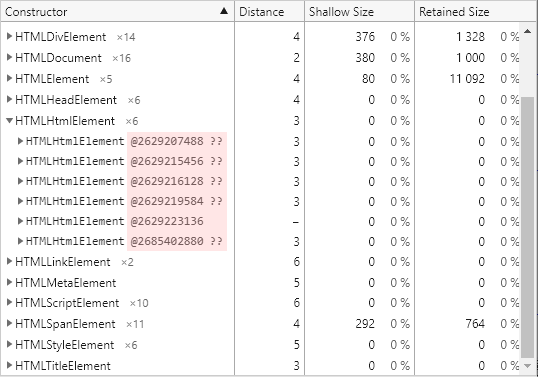538x377 pixels.
Task: Expand the HTMLStyleElement row
Action: coord(10,344)
